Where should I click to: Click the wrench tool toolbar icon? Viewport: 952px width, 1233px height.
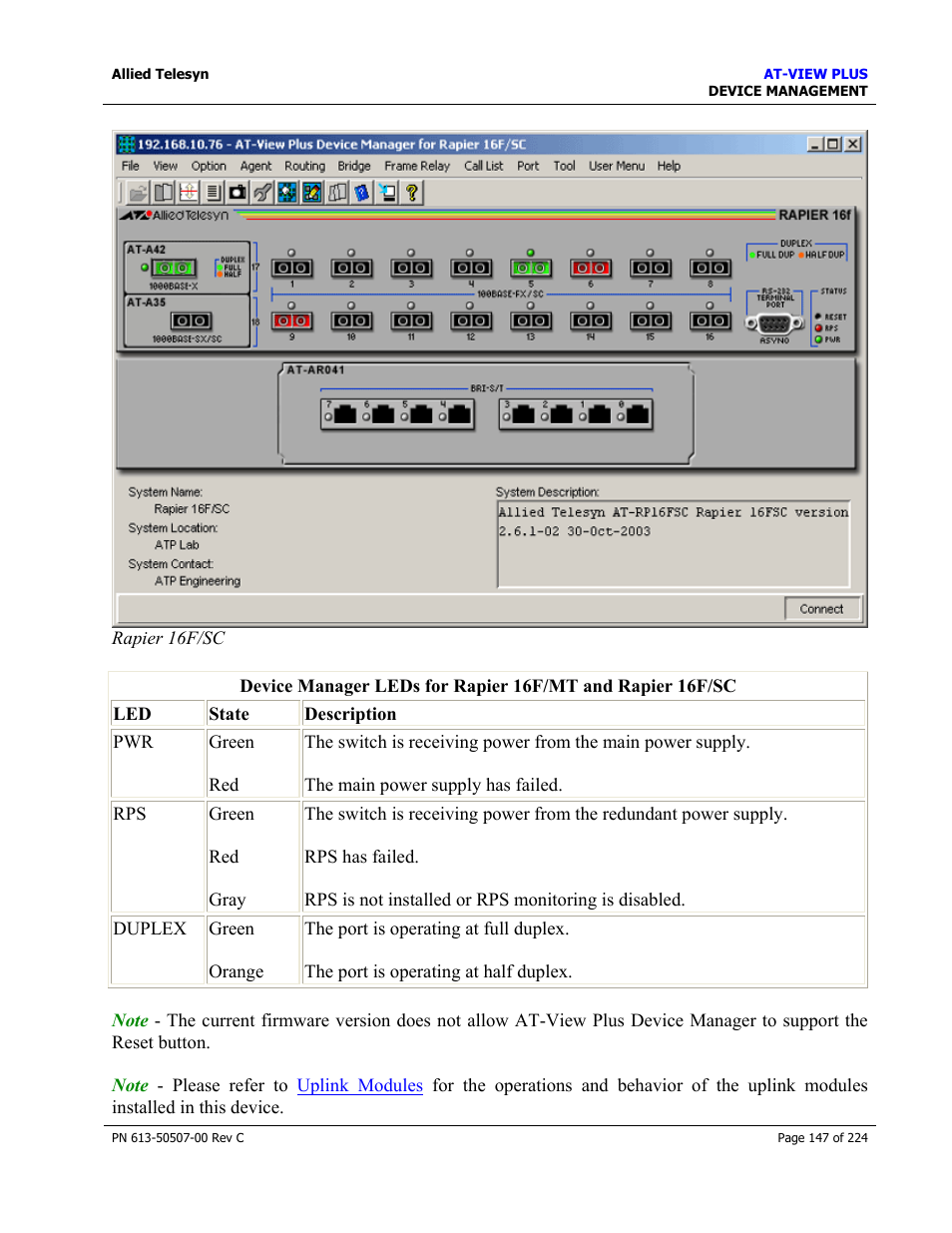point(262,193)
